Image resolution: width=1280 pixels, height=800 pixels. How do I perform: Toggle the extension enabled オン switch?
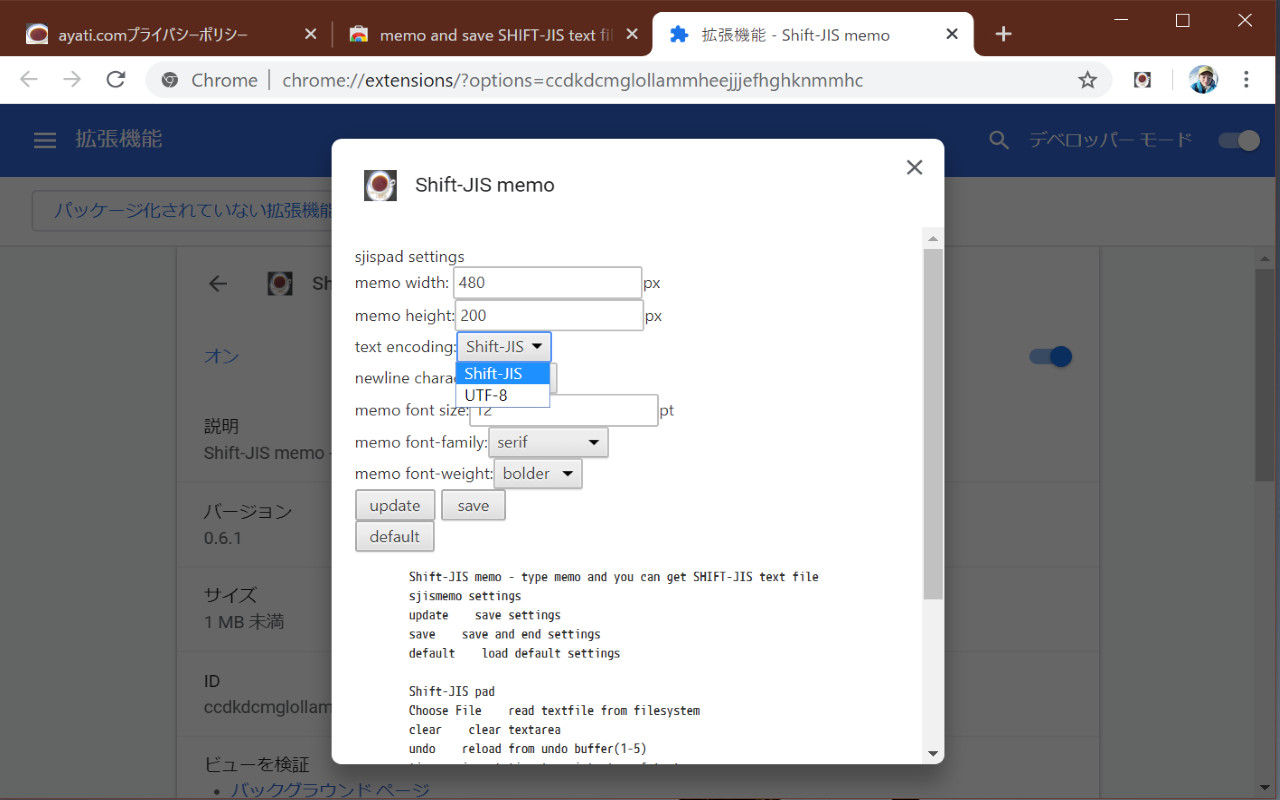point(1051,357)
